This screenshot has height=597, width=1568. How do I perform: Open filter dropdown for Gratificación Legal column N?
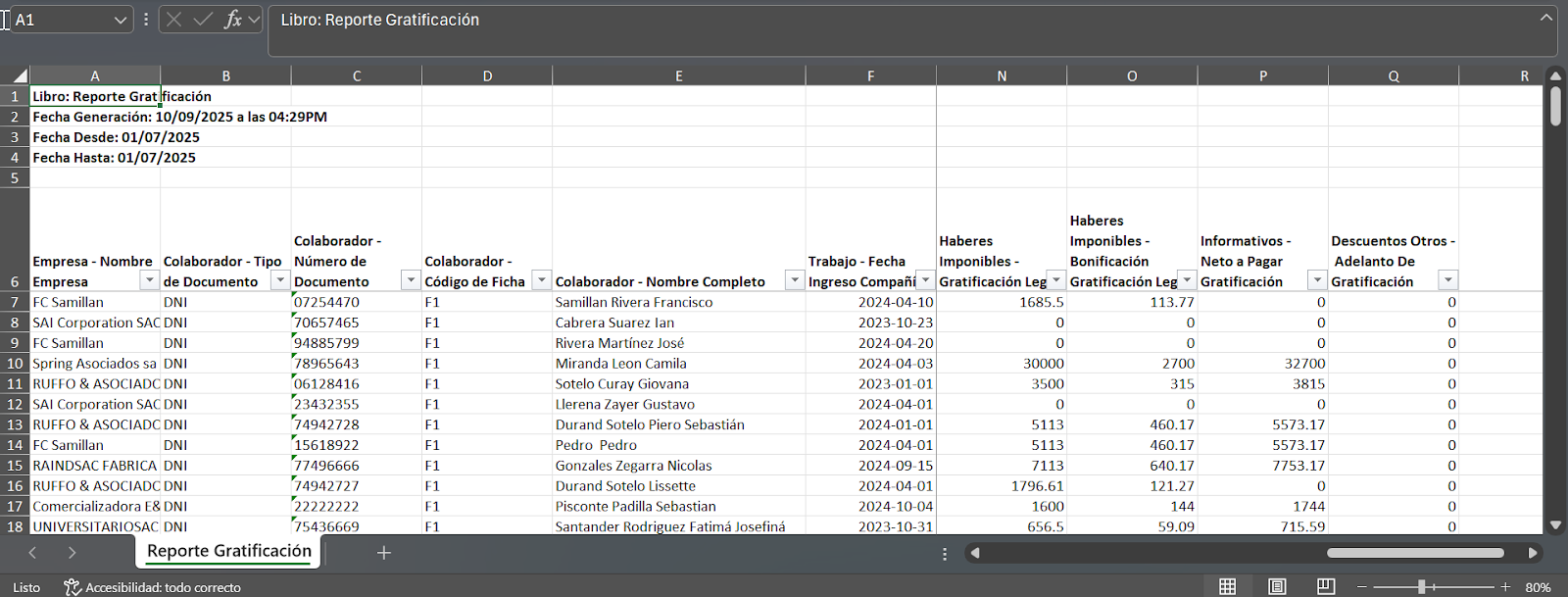pos(1056,281)
